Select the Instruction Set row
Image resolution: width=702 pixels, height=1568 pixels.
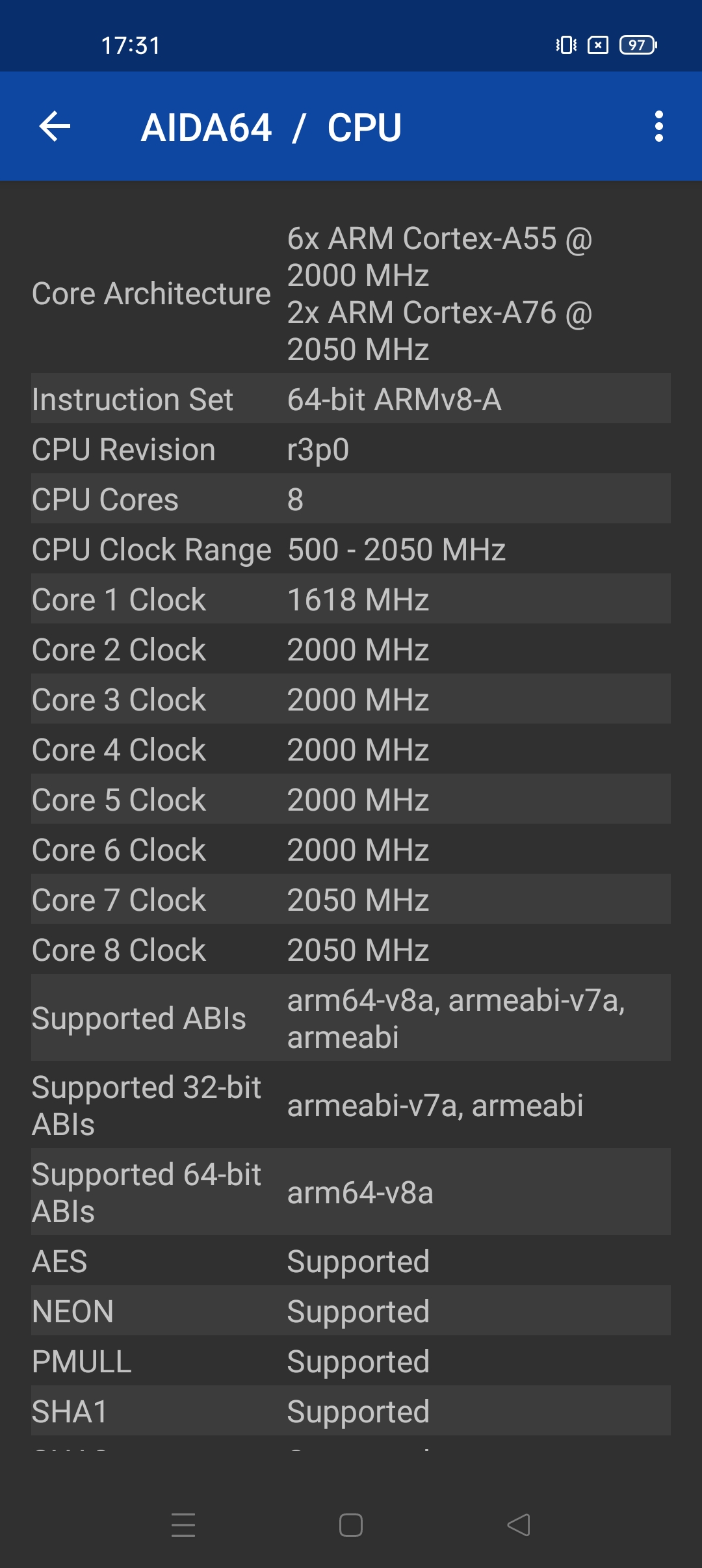click(351, 399)
